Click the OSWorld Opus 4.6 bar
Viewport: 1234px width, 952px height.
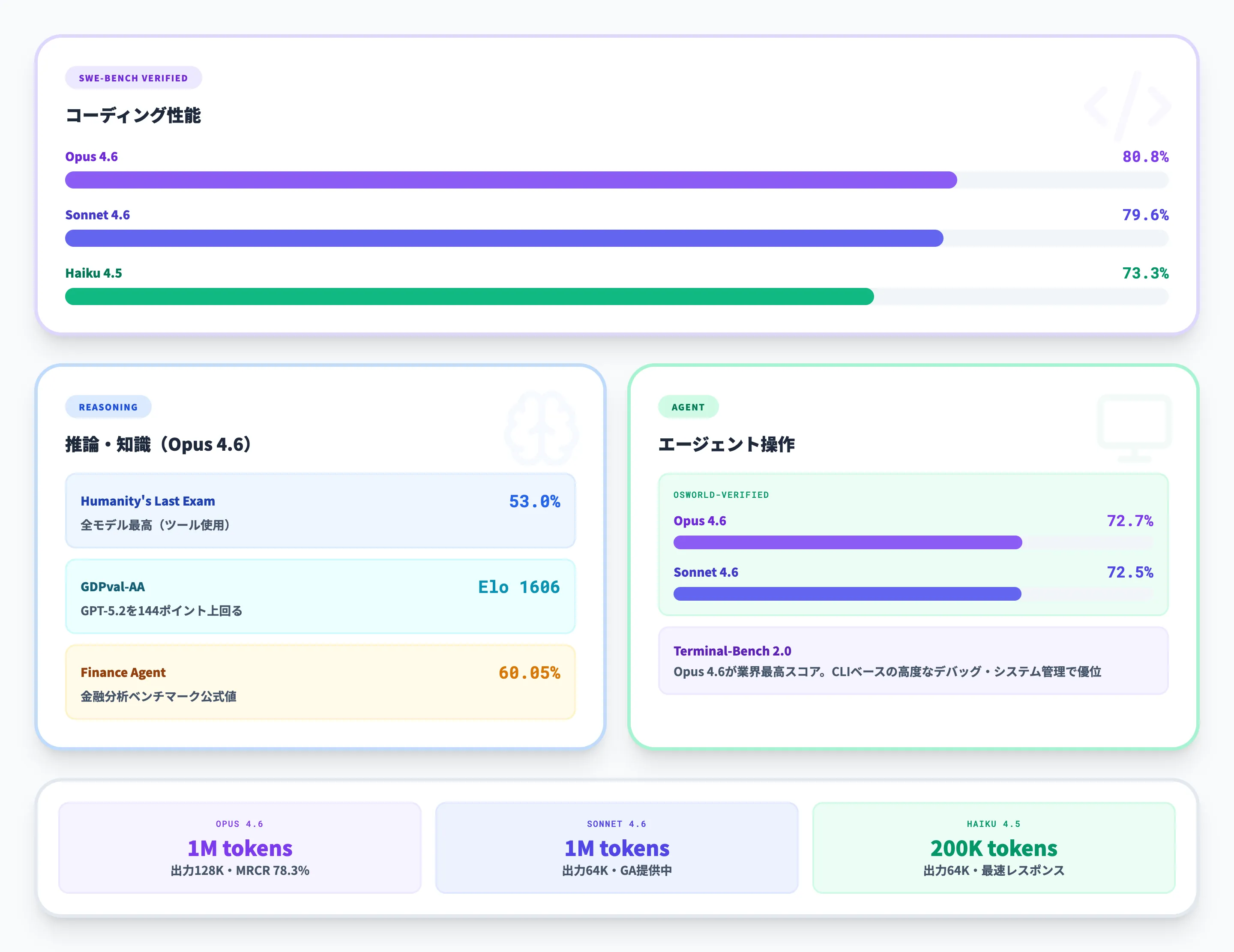[x=848, y=542]
